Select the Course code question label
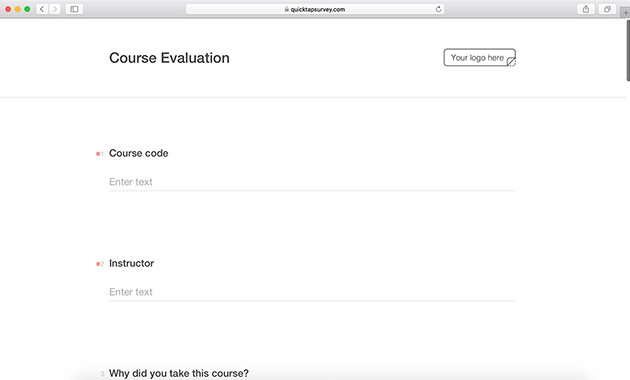The height and width of the screenshot is (380, 630). 139,153
